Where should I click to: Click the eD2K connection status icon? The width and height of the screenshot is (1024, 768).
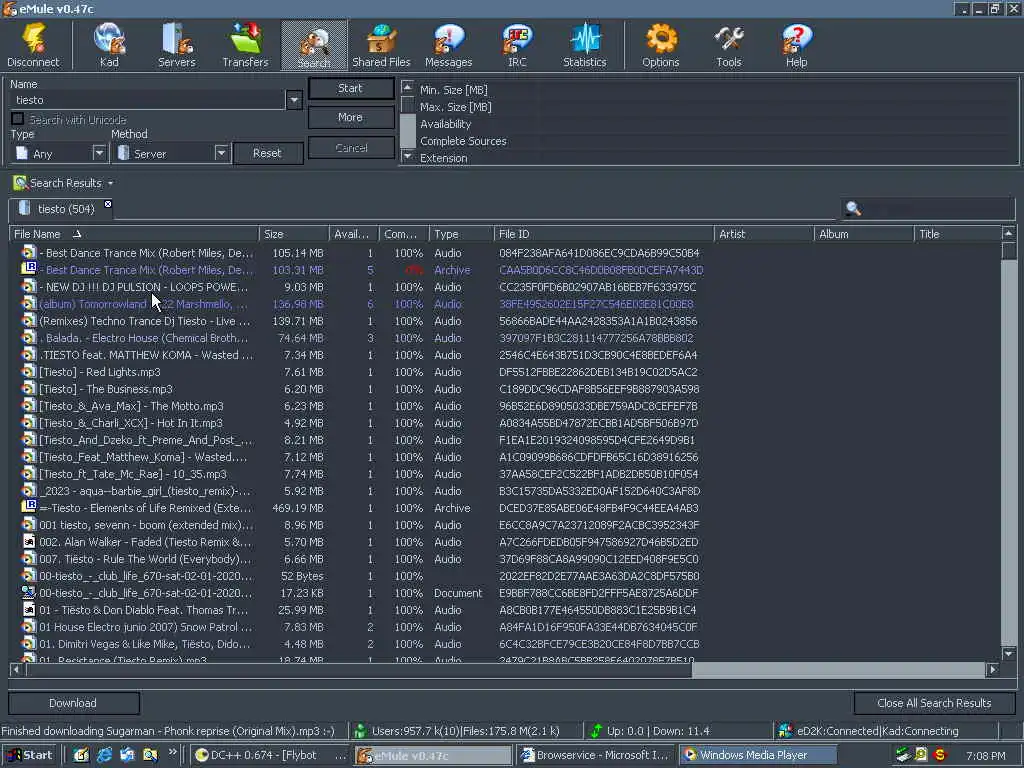(x=786, y=731)
